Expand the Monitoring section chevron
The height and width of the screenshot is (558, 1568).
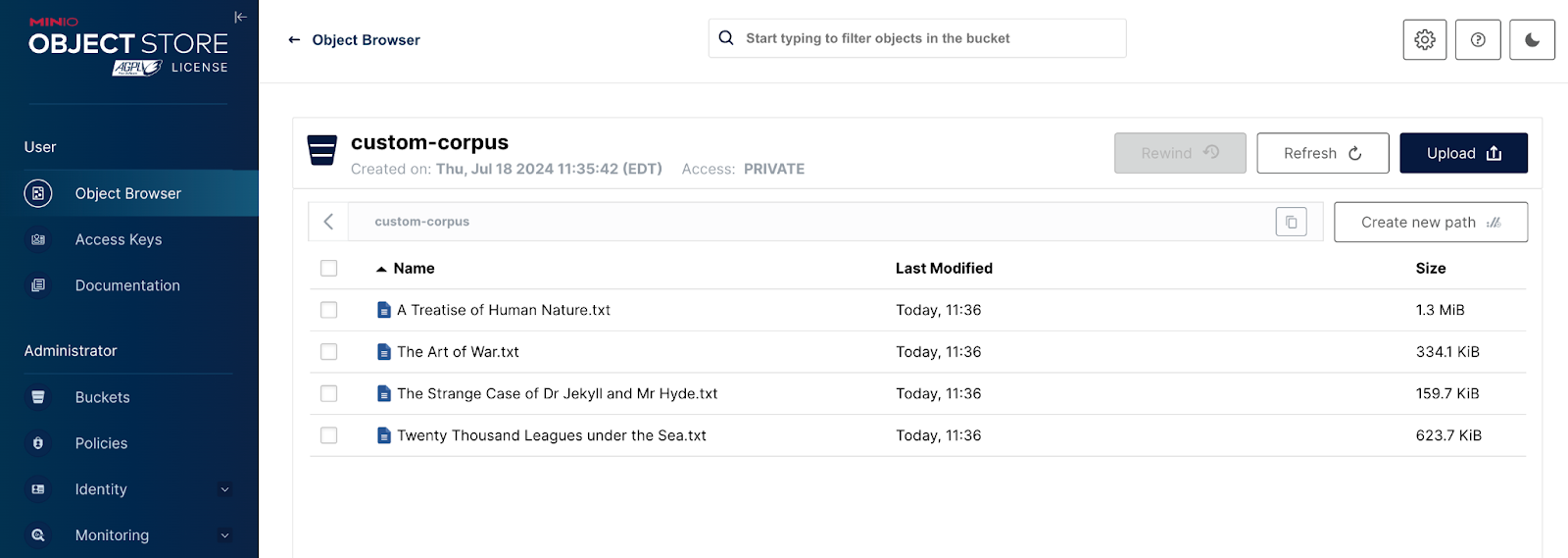(x=224, y=535)
